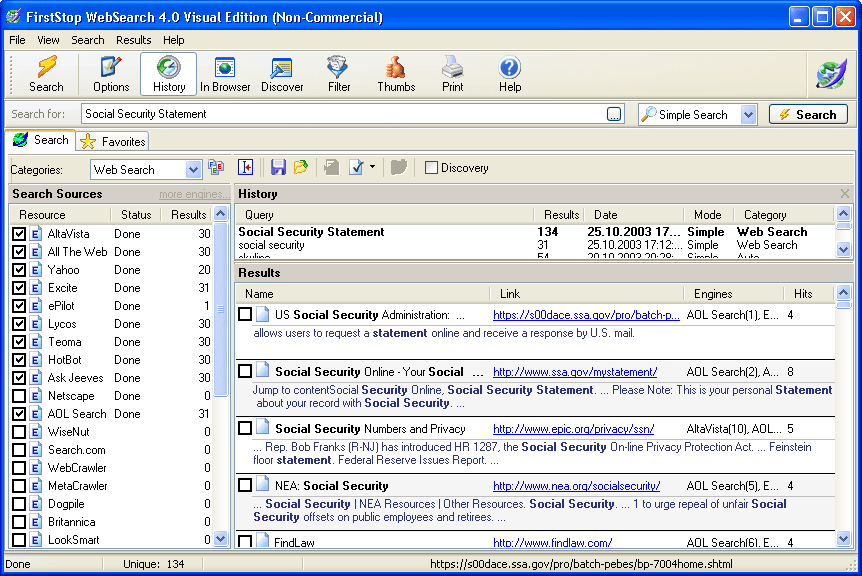
Task: Click the Search button beside Simple Search
Action: 808,114
